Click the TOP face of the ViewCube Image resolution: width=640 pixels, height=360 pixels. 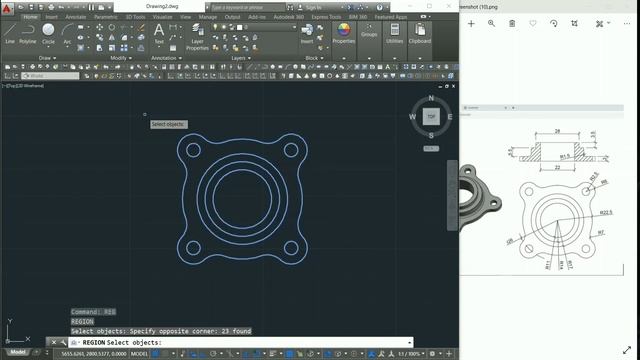tap(431, 116)
